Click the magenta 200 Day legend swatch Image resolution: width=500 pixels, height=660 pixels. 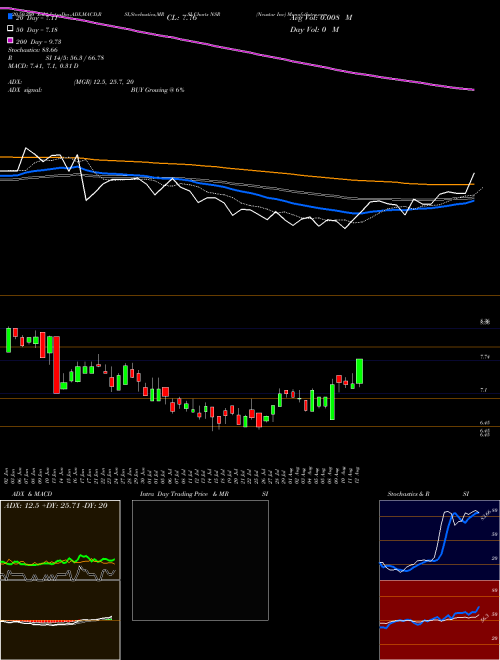click(10, 41)
